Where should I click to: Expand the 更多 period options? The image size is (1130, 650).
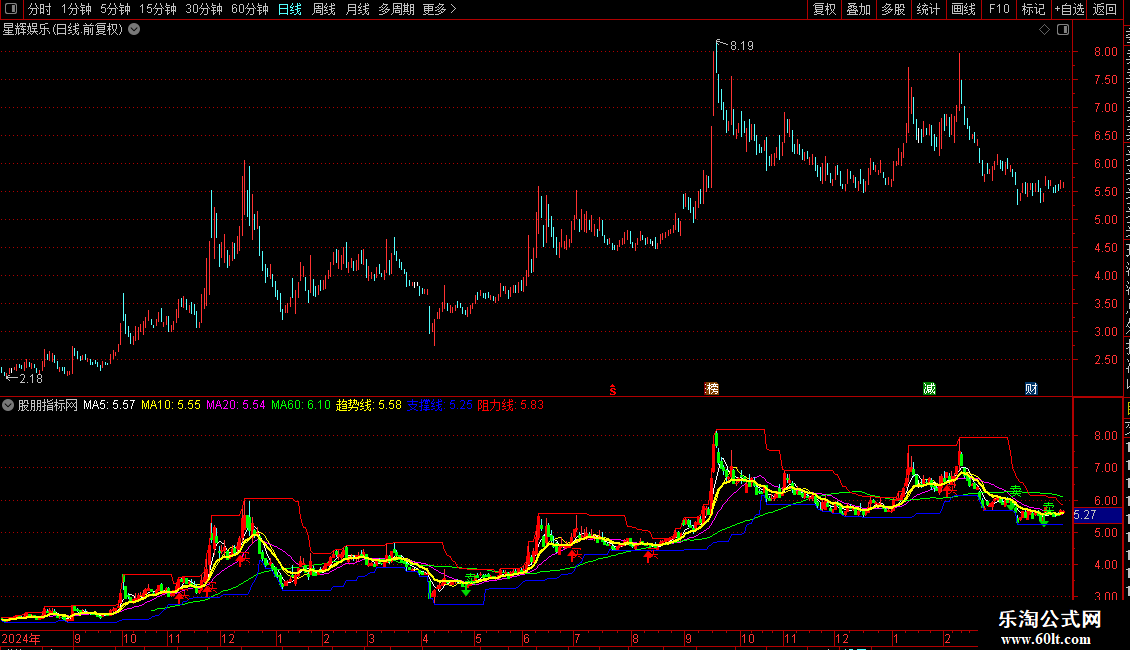[440, 9]
